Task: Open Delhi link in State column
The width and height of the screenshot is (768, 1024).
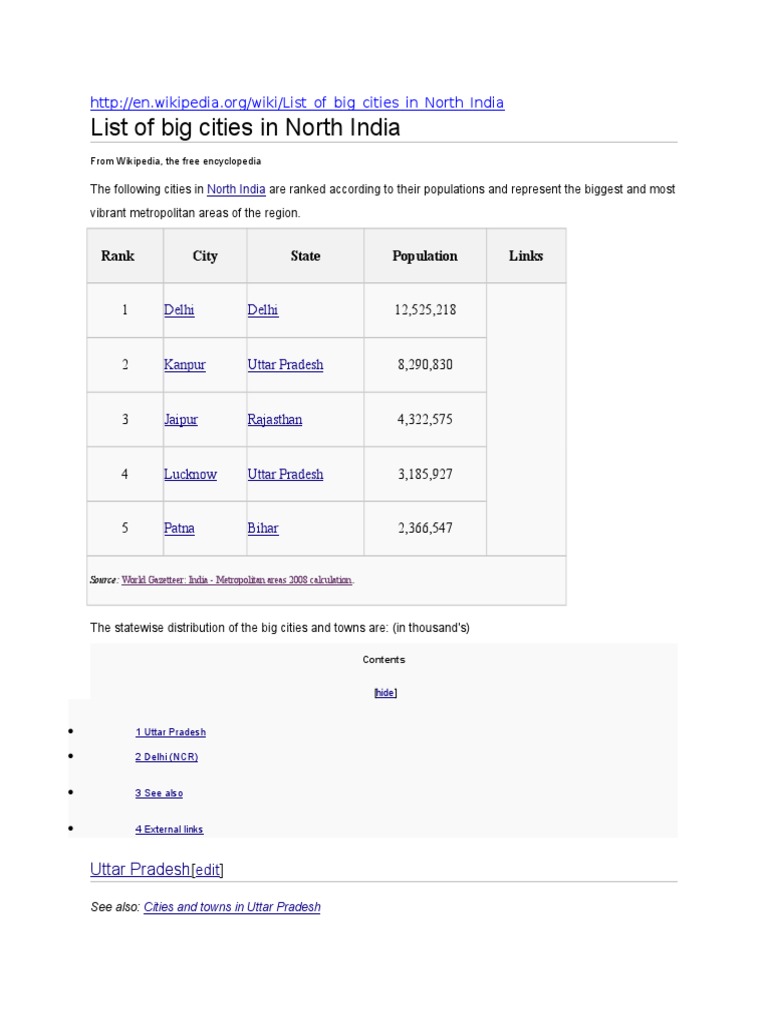Action: pyautogui.click(x=263, y=310)
